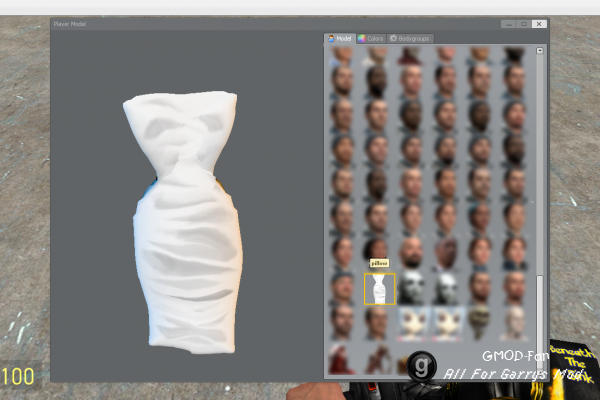This screenshot has width=600, height=400.
Task: Select the bandaged mummy head model
Action: [479, 322]
